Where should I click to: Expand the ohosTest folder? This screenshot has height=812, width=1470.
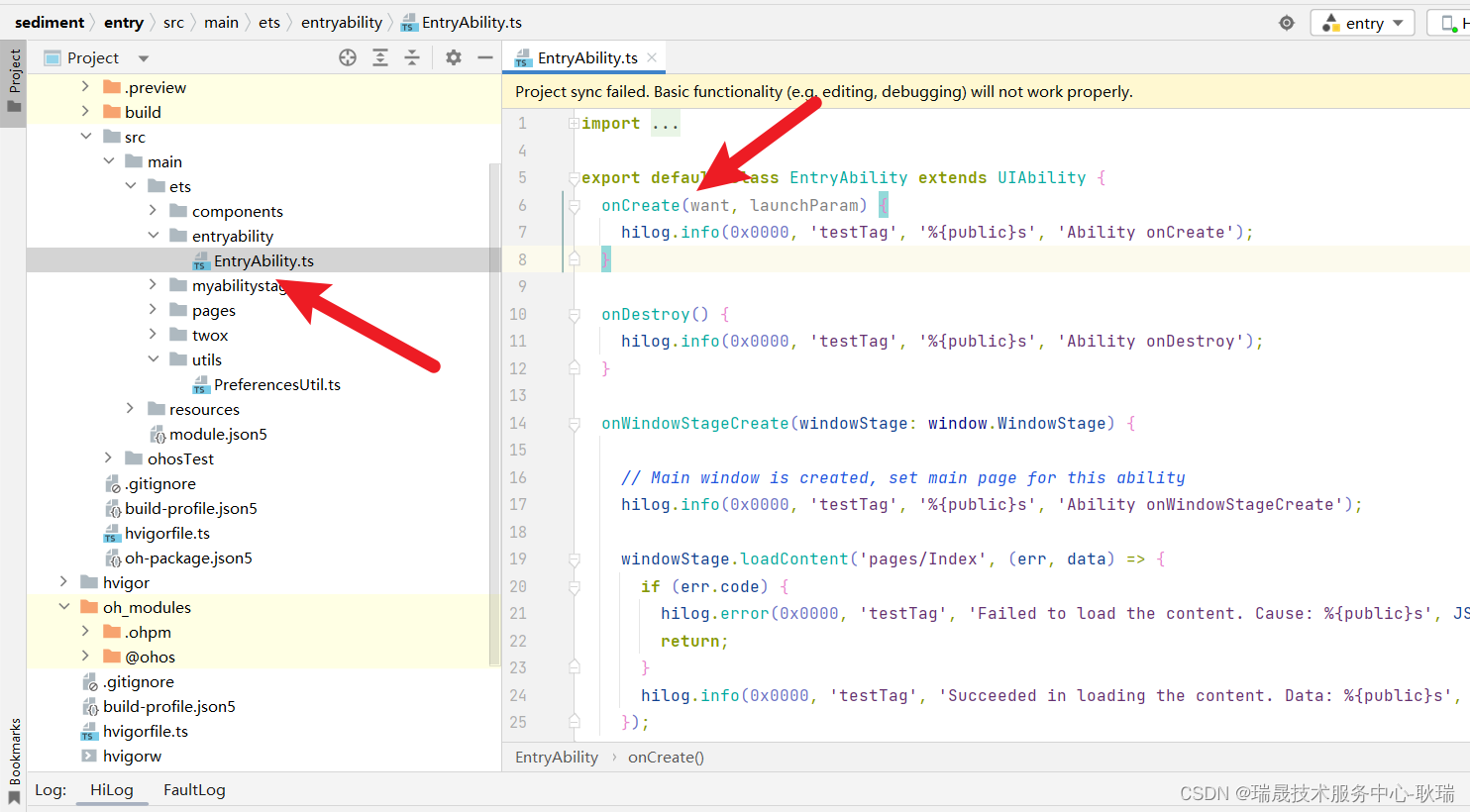click(x=108, y=458)
